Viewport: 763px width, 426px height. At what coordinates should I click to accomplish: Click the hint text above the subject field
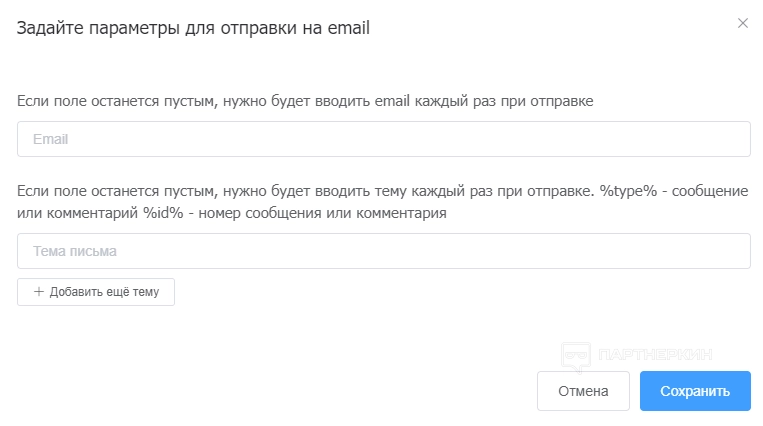[300, 190]
